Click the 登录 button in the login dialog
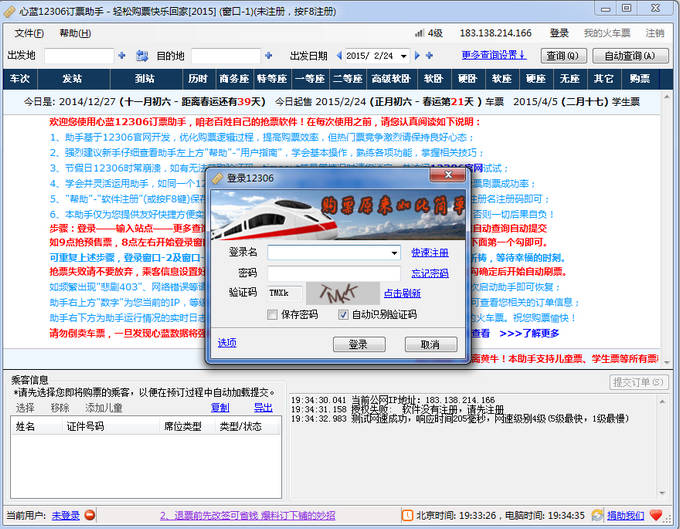 click(x=359, y=344)
